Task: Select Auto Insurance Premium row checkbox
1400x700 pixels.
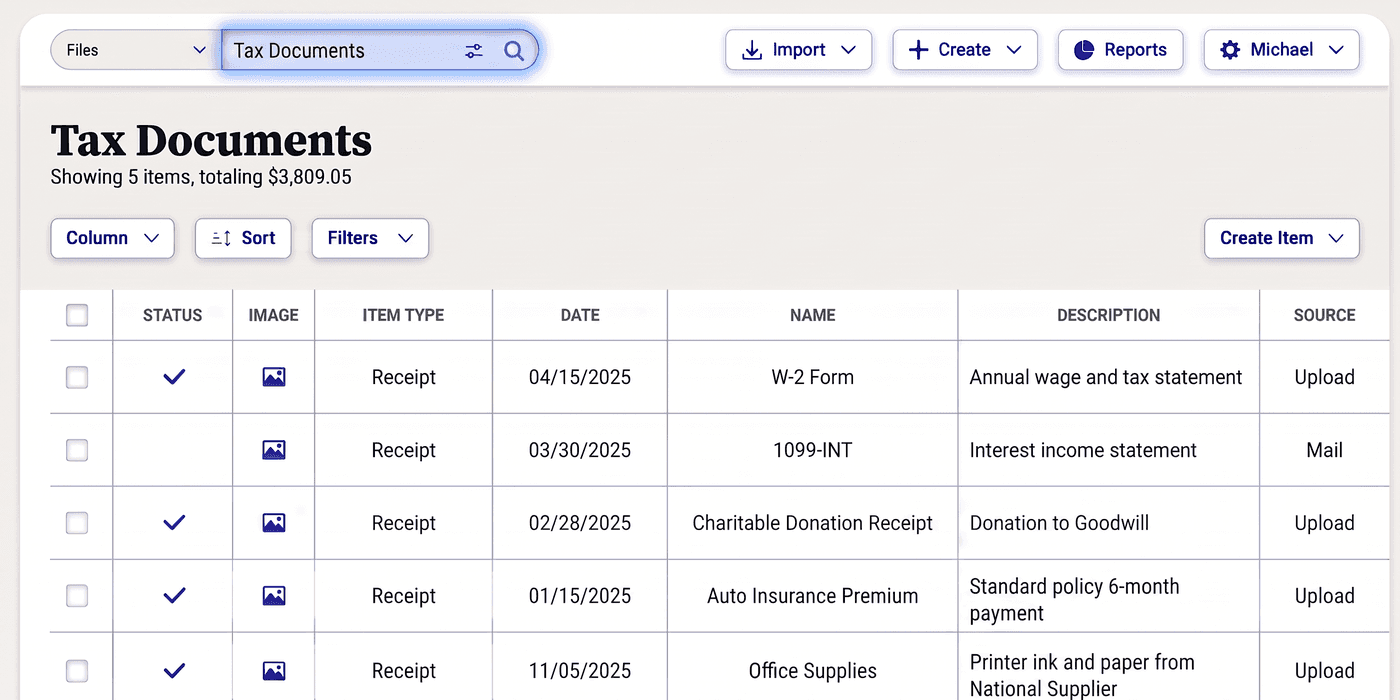Action: 77,596
